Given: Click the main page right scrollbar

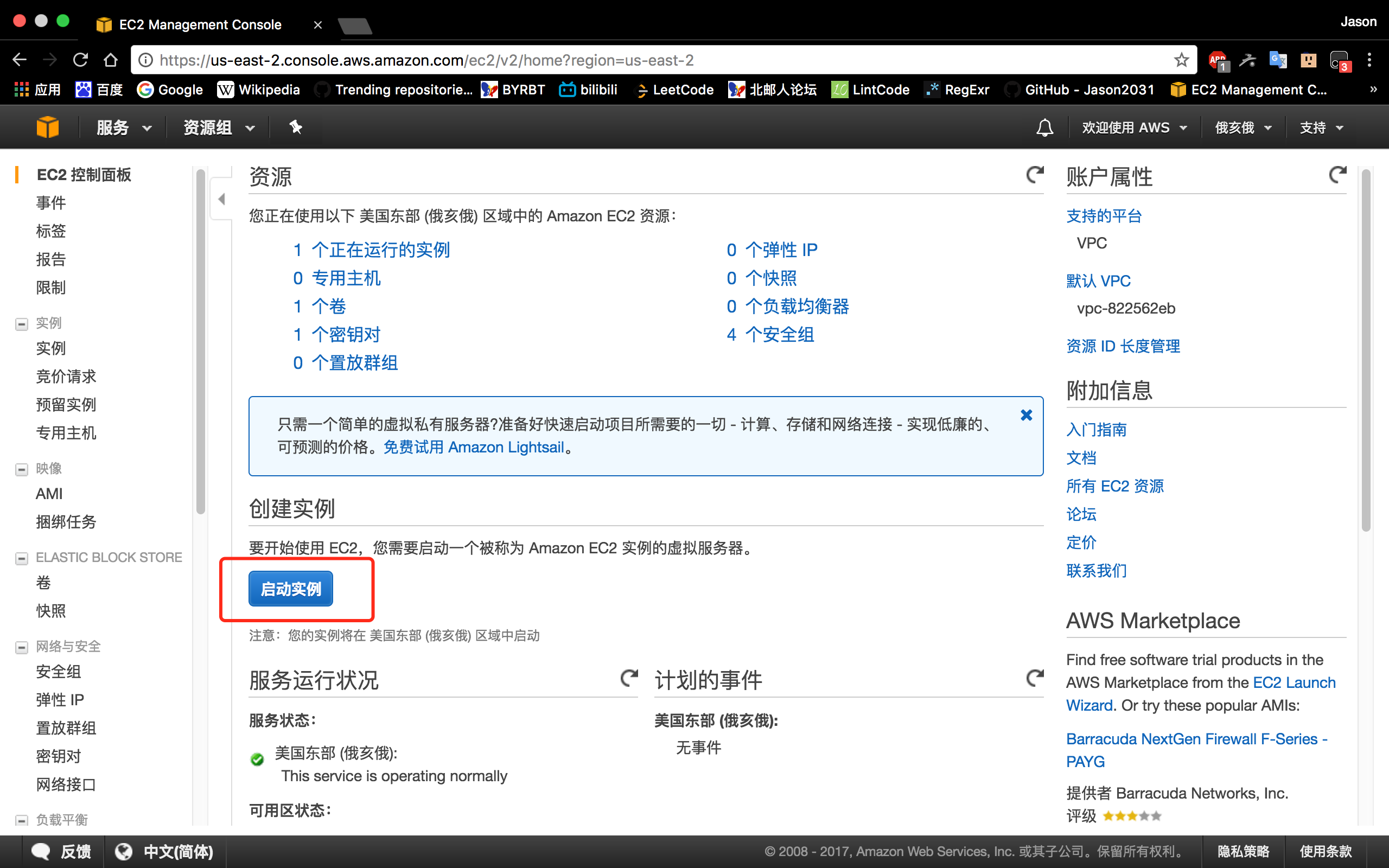Looking at the screenshot, I should tap(1366, 350).
